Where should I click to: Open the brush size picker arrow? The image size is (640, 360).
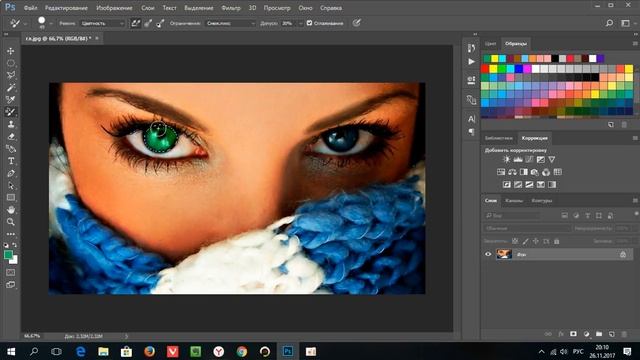click(x=51, y=24)
